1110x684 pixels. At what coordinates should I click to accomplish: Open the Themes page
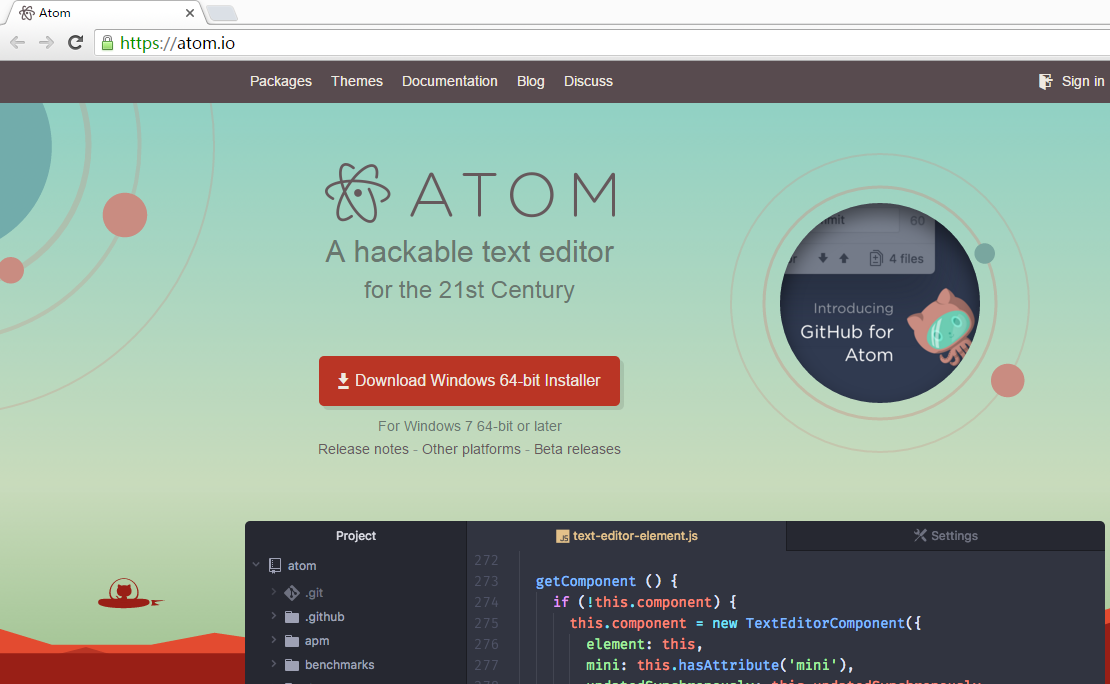357,81
